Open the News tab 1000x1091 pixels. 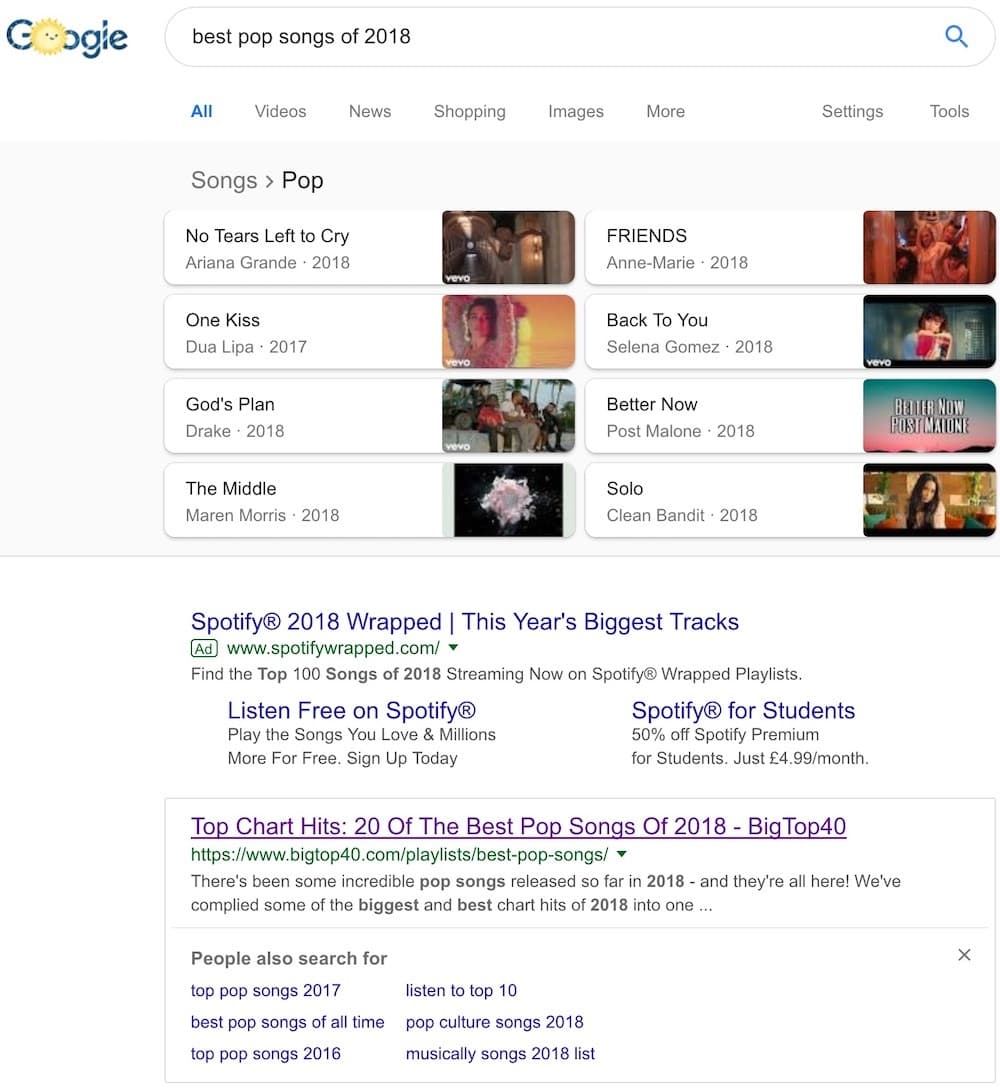tap(369, 111)
